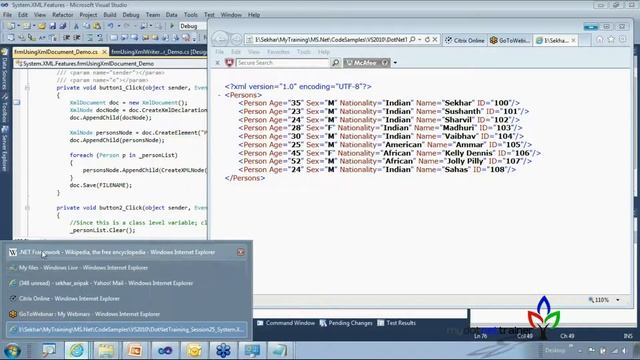640x360 pixels.
Task: Click the Paste clipboard icon
Action: 97,26
